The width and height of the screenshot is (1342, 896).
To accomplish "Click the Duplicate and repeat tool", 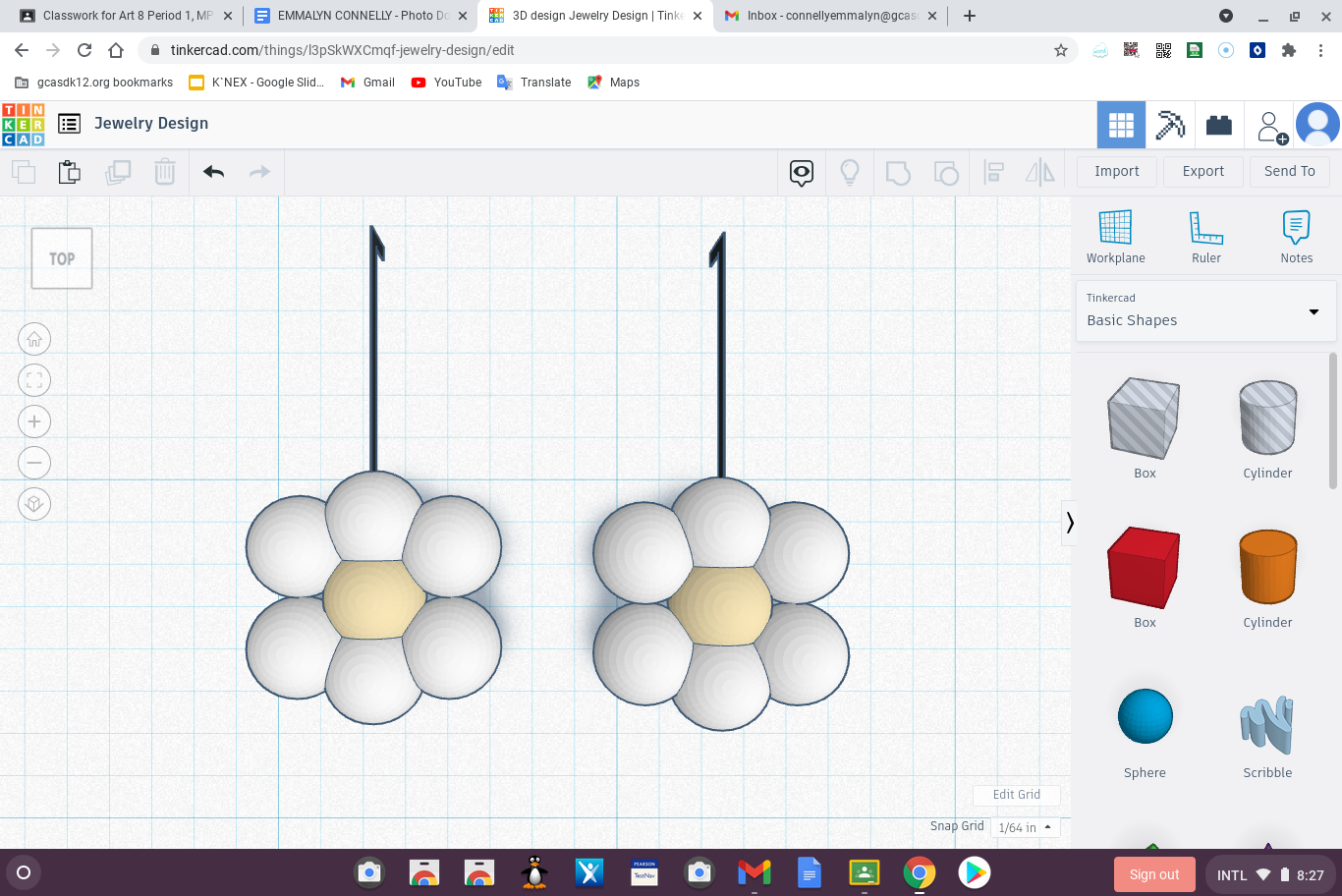I will coord(118,172).
